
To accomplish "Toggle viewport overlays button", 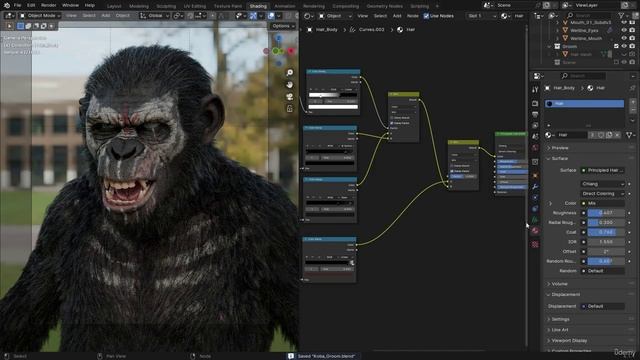I will pyautogui.click(x=271, y=16).
